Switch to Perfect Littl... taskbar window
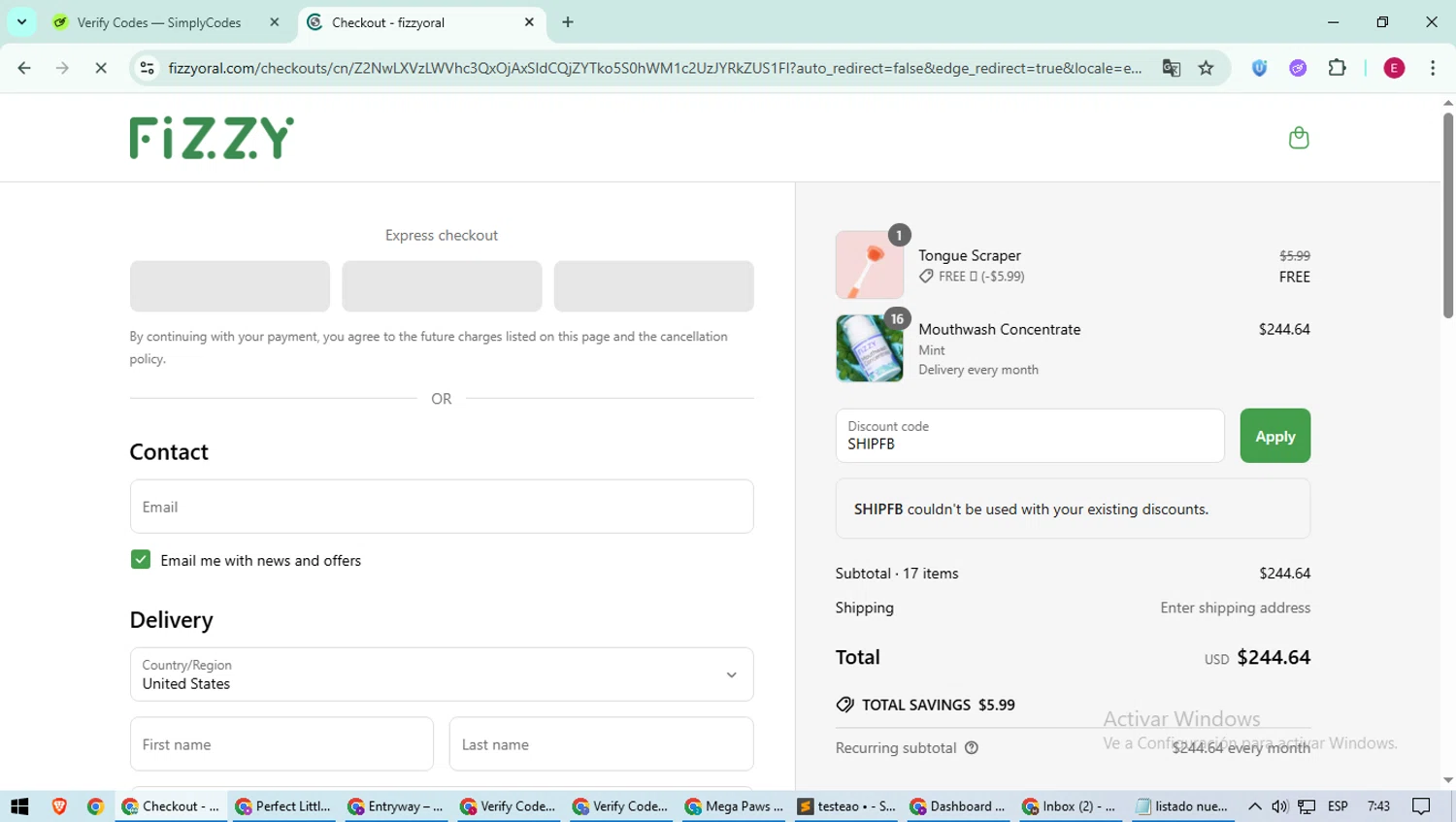 click(x=283, y=806)
